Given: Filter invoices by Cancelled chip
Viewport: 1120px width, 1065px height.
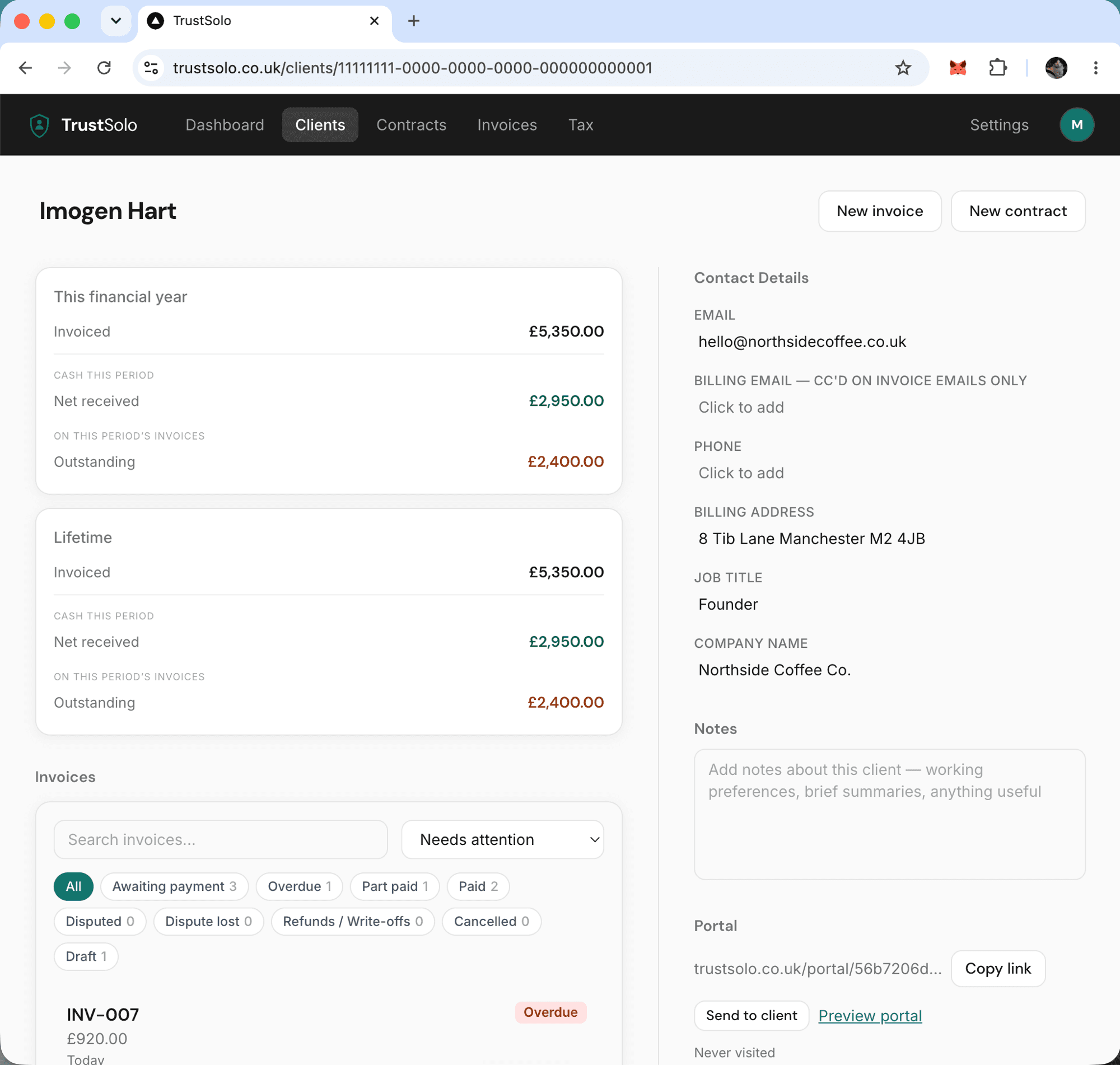Looking at the screenshot, I should point(491,921).
